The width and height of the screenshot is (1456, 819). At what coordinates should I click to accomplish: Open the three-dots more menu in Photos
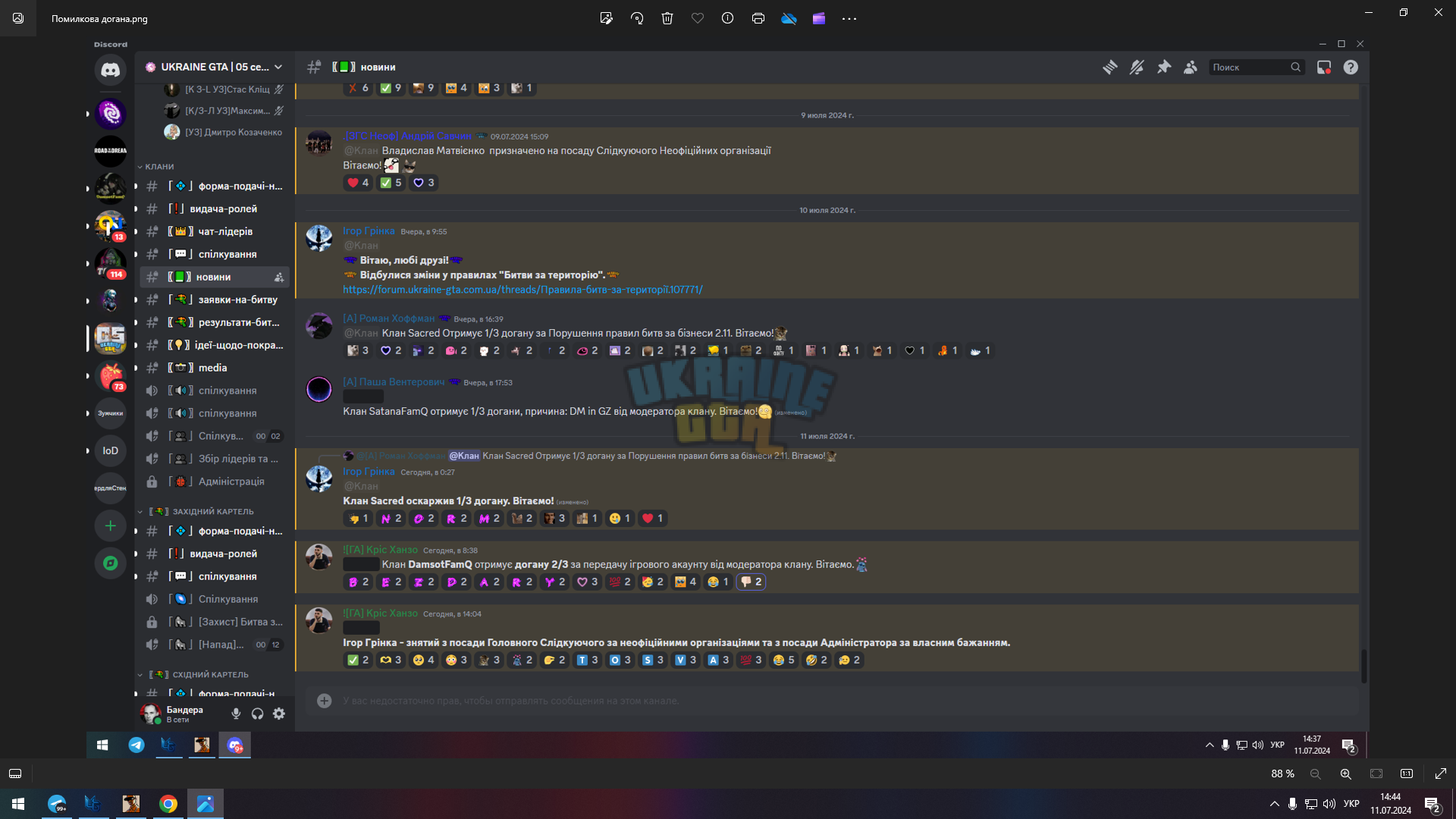pos(849,18)
